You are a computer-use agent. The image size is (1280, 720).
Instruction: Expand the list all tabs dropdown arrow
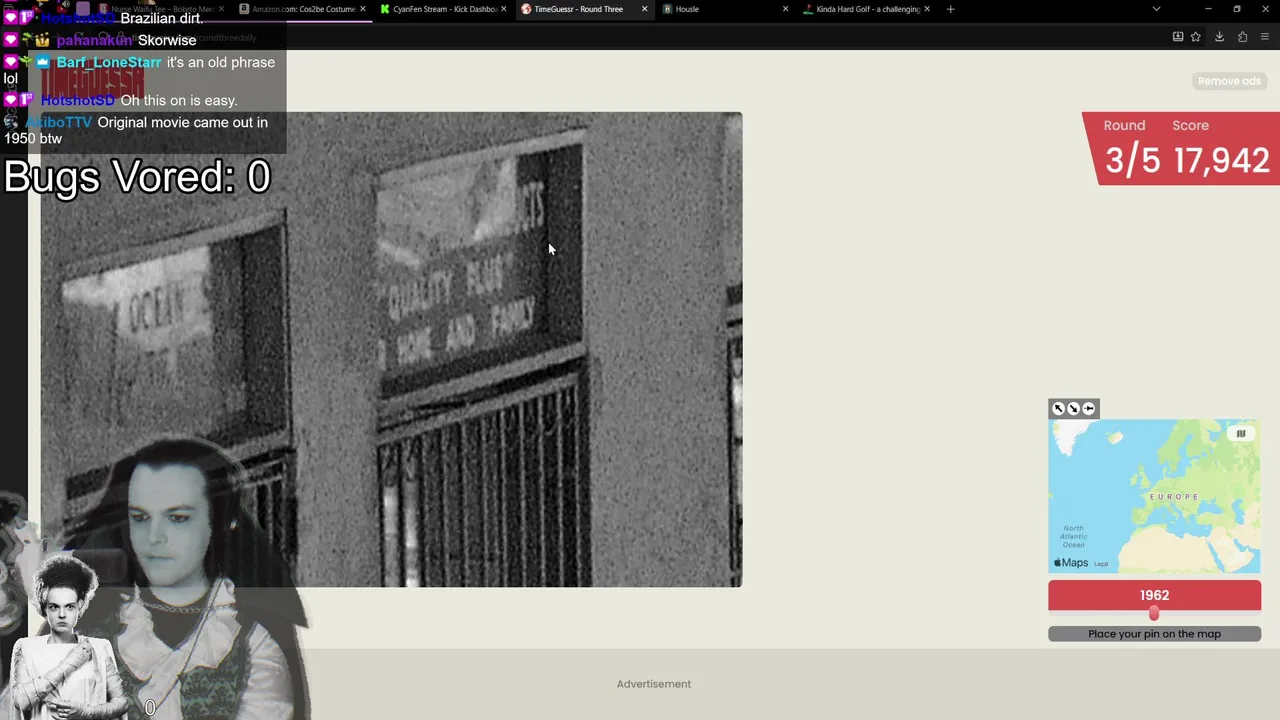pos(1156,9)
